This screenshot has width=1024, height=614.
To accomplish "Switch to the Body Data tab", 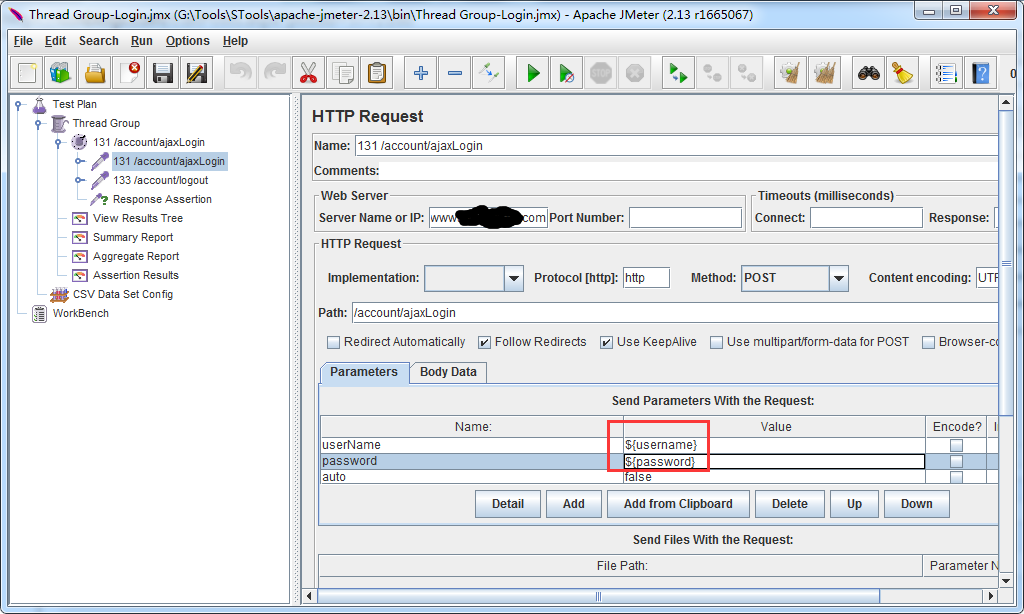I will [448, 372].
